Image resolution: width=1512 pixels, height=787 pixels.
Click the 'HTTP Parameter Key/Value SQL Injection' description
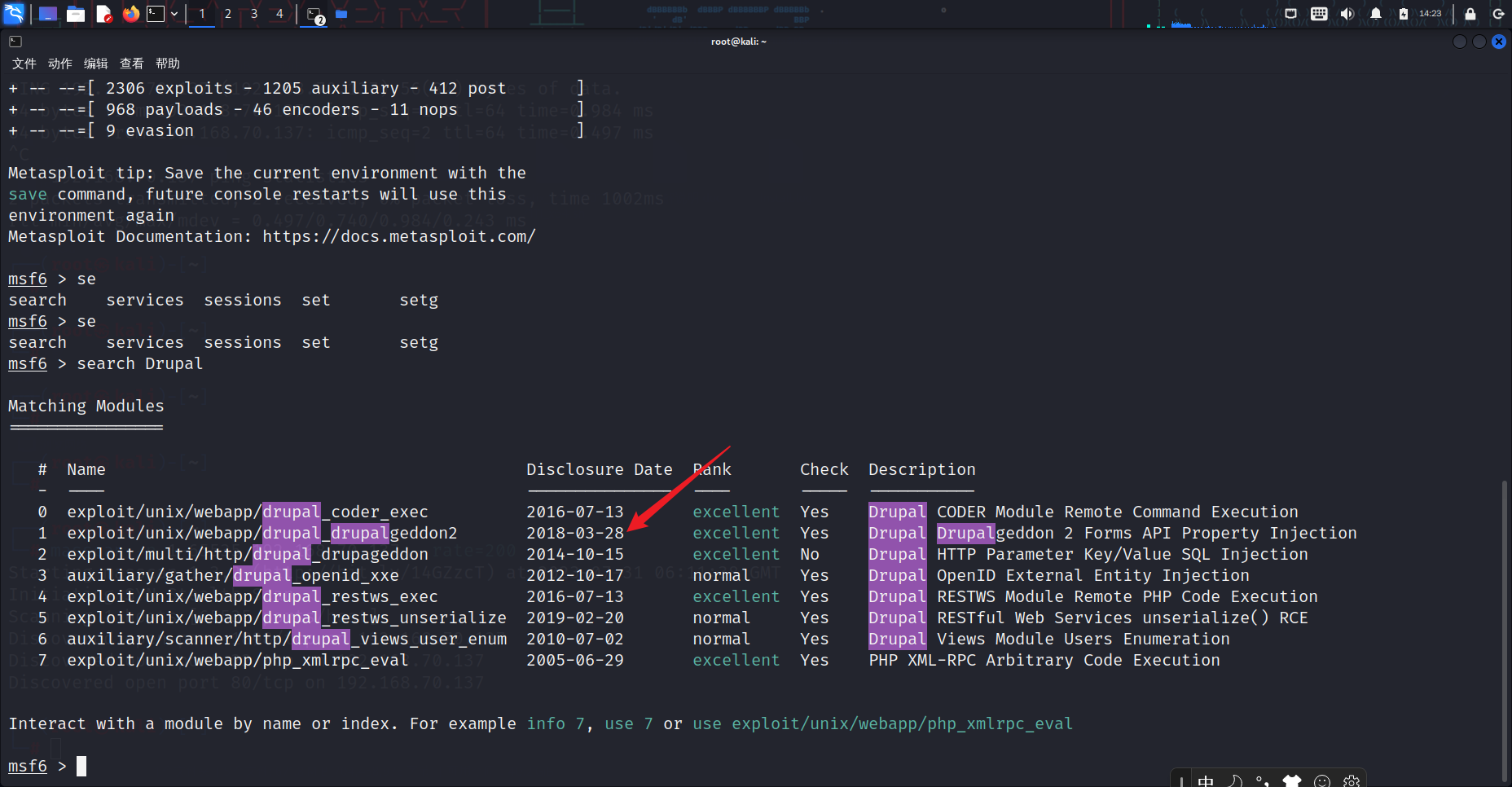[1123, 554]
